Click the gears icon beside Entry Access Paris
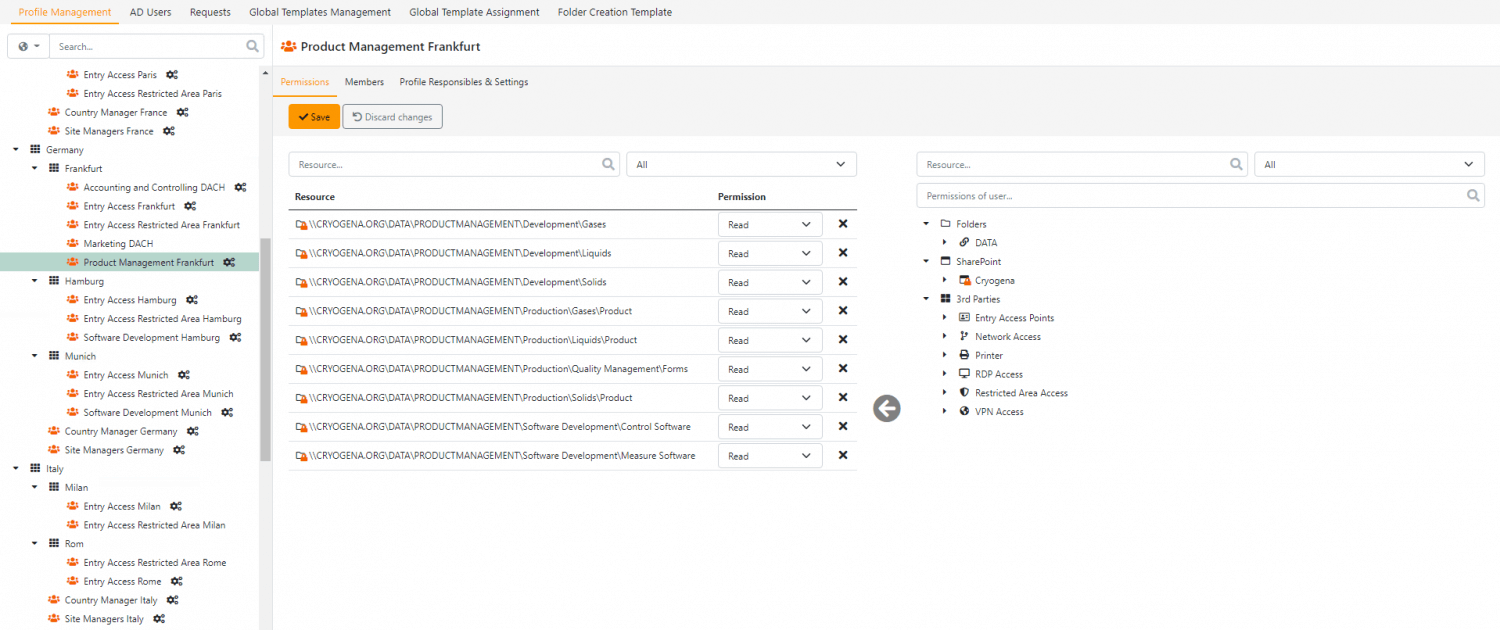The width and height of the screenshot is (1500, 630). 172,75
